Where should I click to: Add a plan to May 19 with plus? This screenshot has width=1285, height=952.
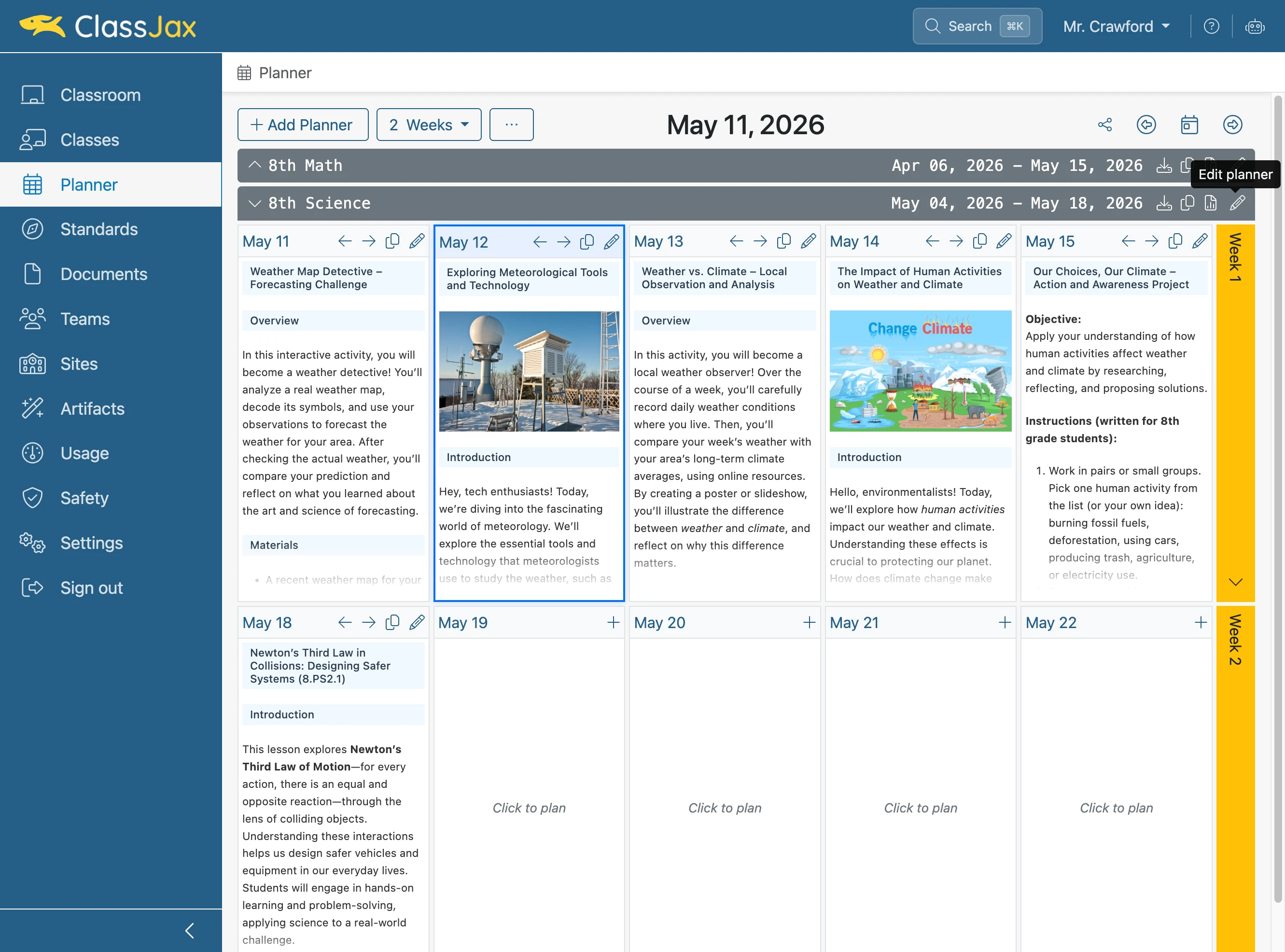613,622
